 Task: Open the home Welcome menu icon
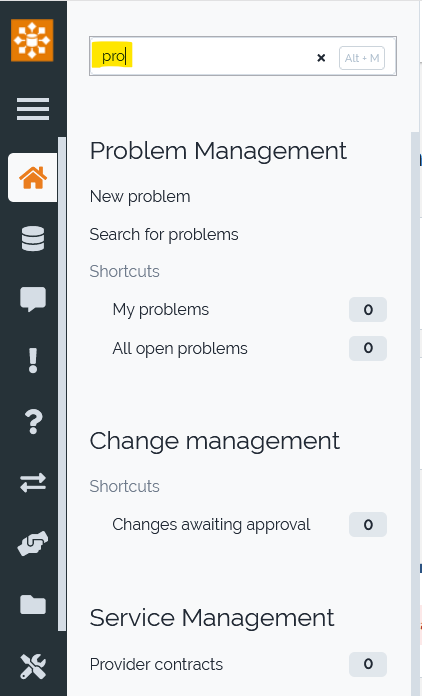point(33,178)
